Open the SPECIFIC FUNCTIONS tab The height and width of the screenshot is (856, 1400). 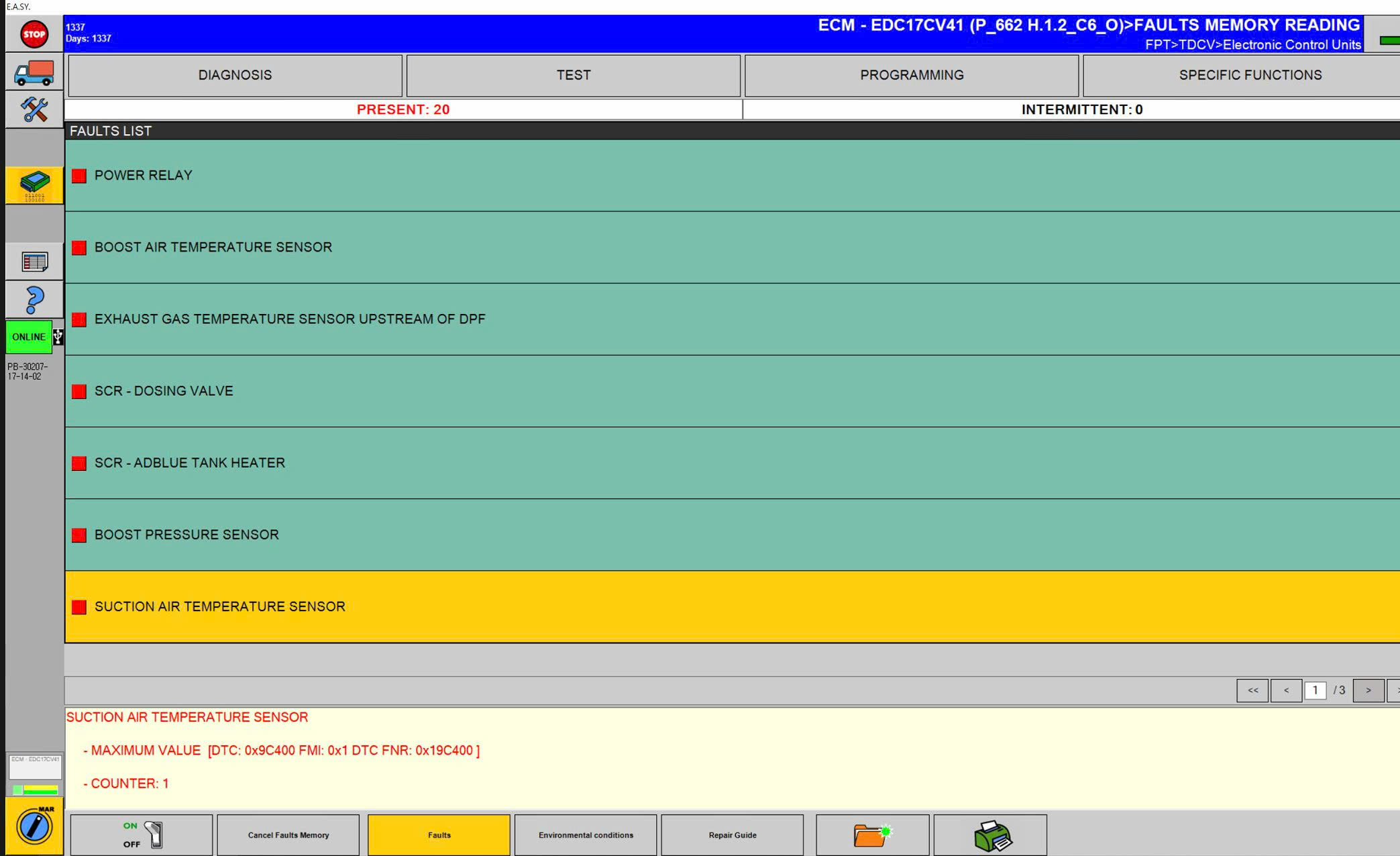tap(1249, 75)
